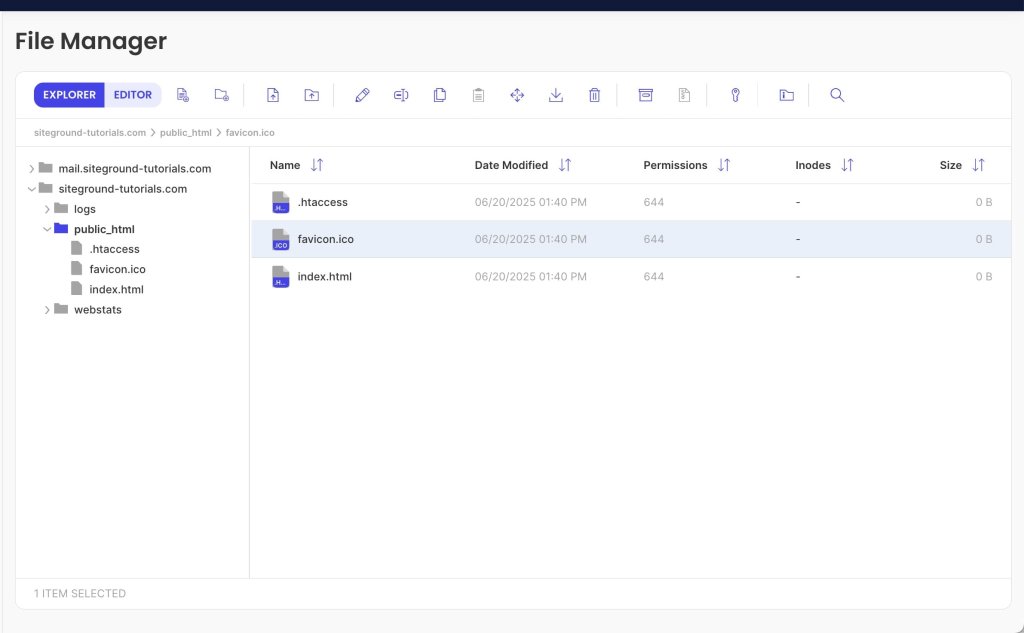Click the .htaccess file type icon

[281, 203]
